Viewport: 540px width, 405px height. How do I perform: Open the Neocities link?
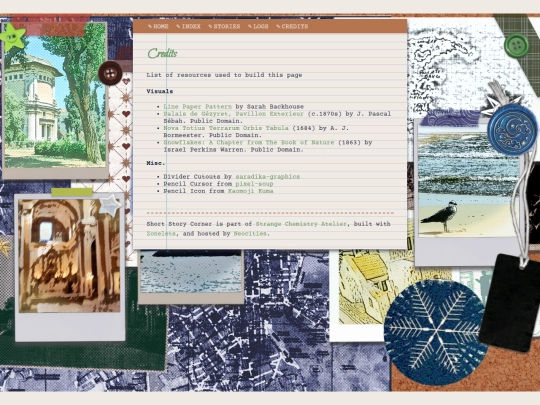coord(250,233)
